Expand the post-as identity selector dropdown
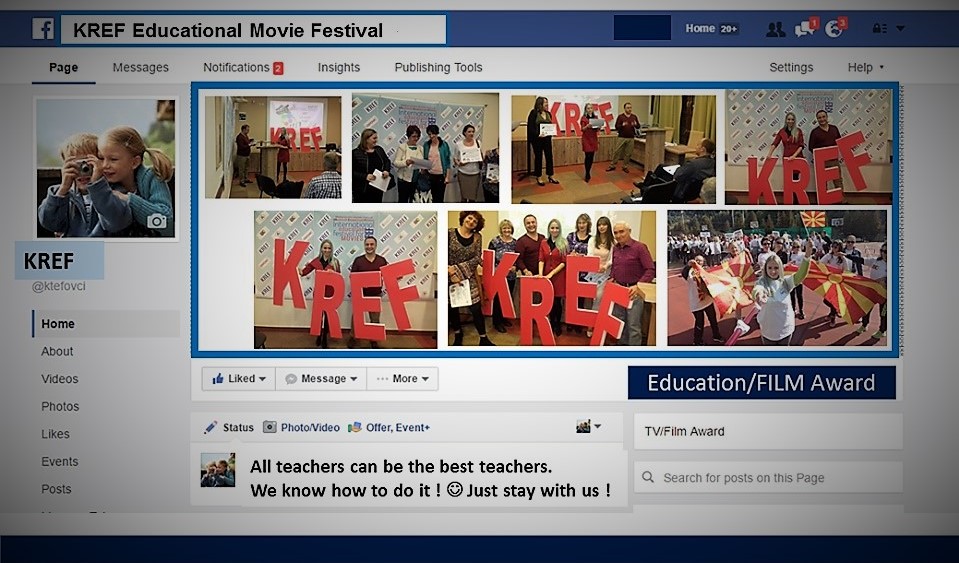Screen dimensions: 959x563 coord(588,426)
